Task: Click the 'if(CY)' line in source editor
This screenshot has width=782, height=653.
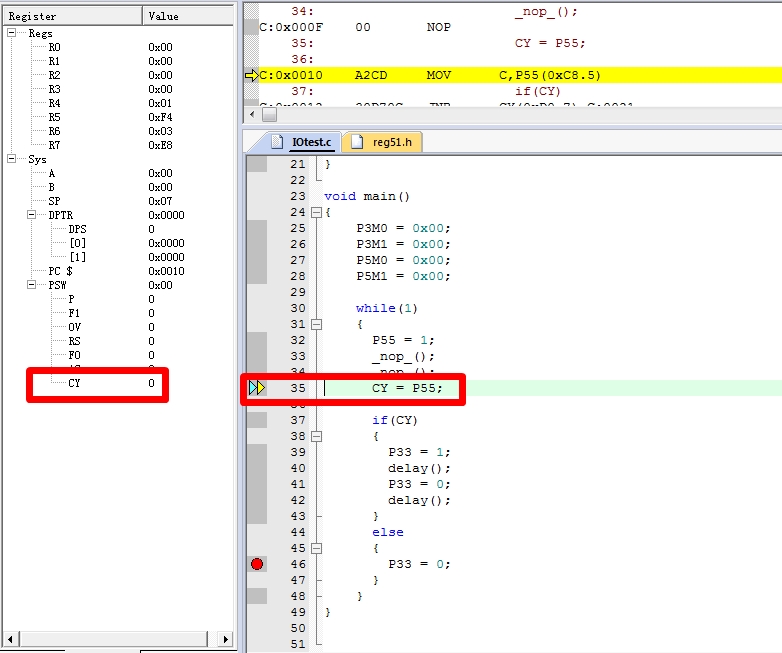Action: coord(394,420)
